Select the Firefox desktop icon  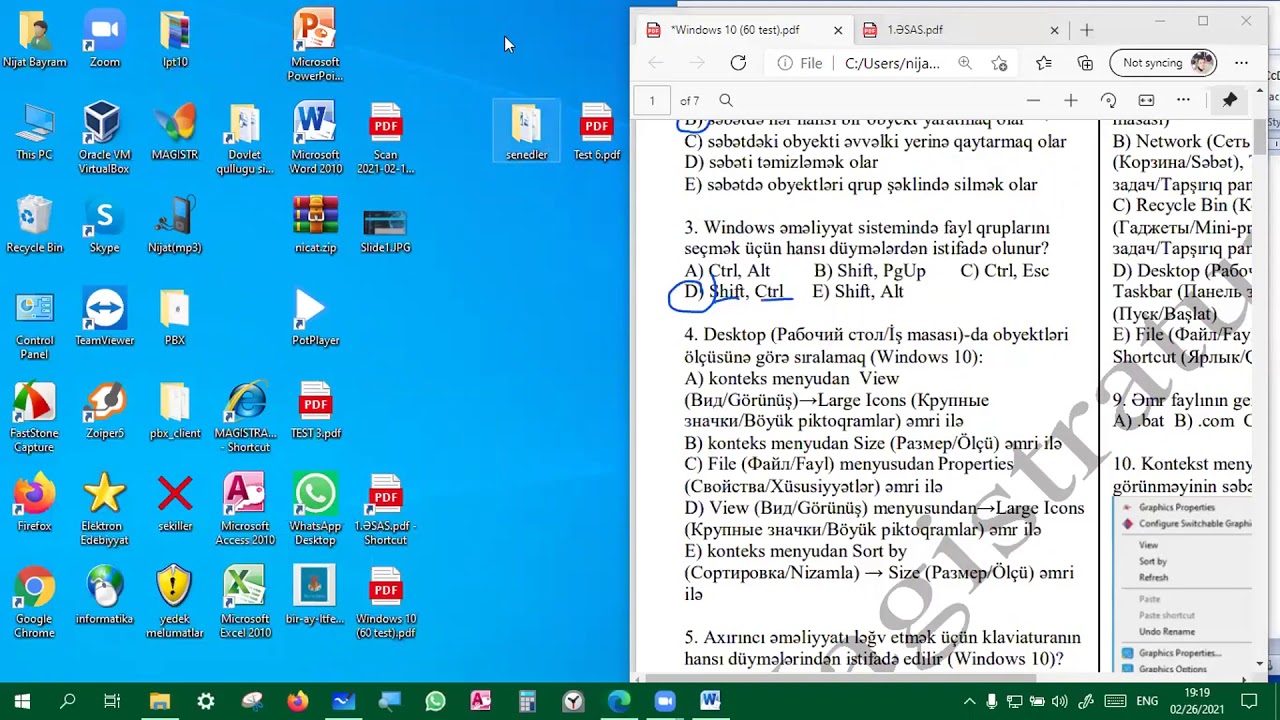tap(34, 503)
